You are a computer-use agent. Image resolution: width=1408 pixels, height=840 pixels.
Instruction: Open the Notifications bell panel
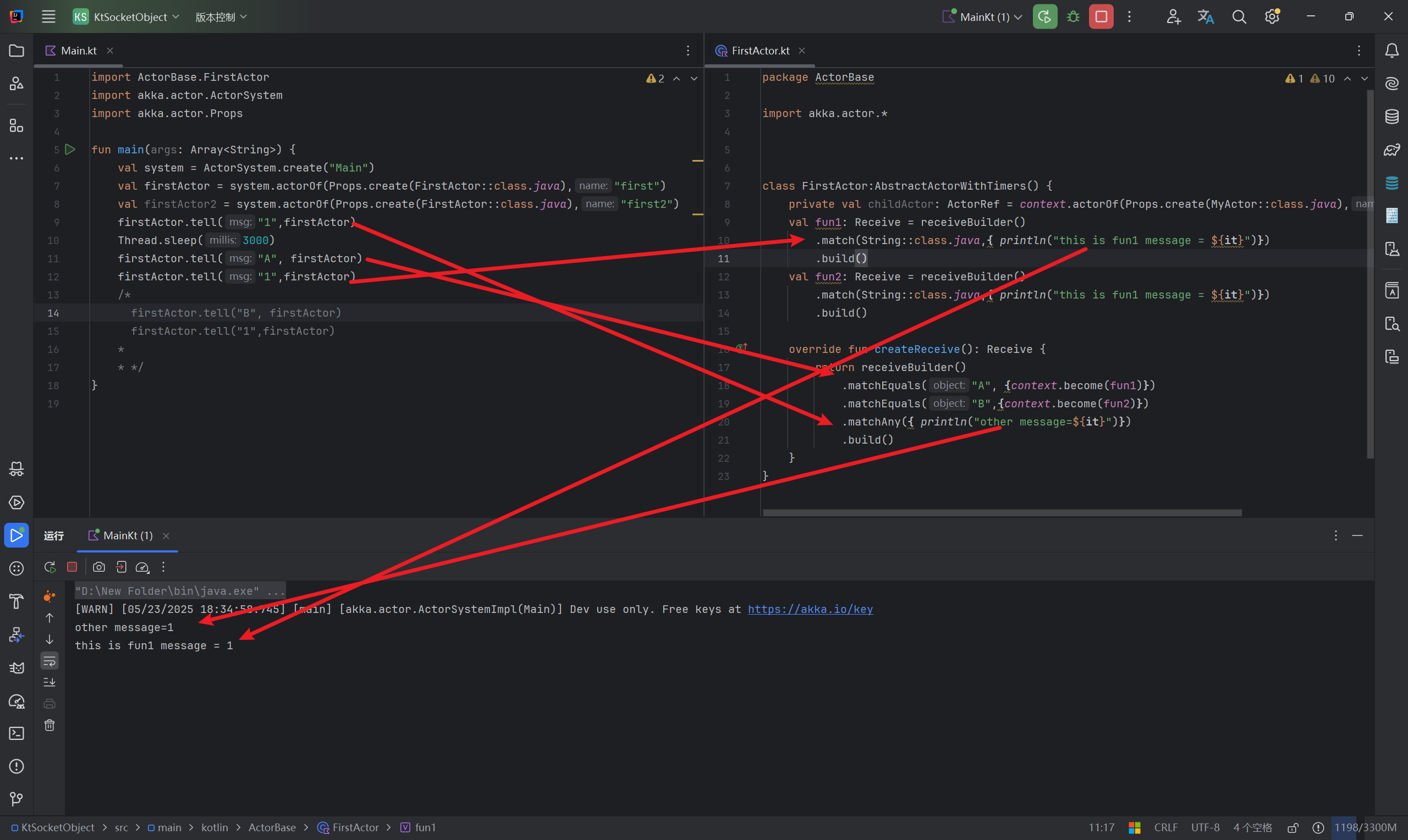pos(1392,51)
